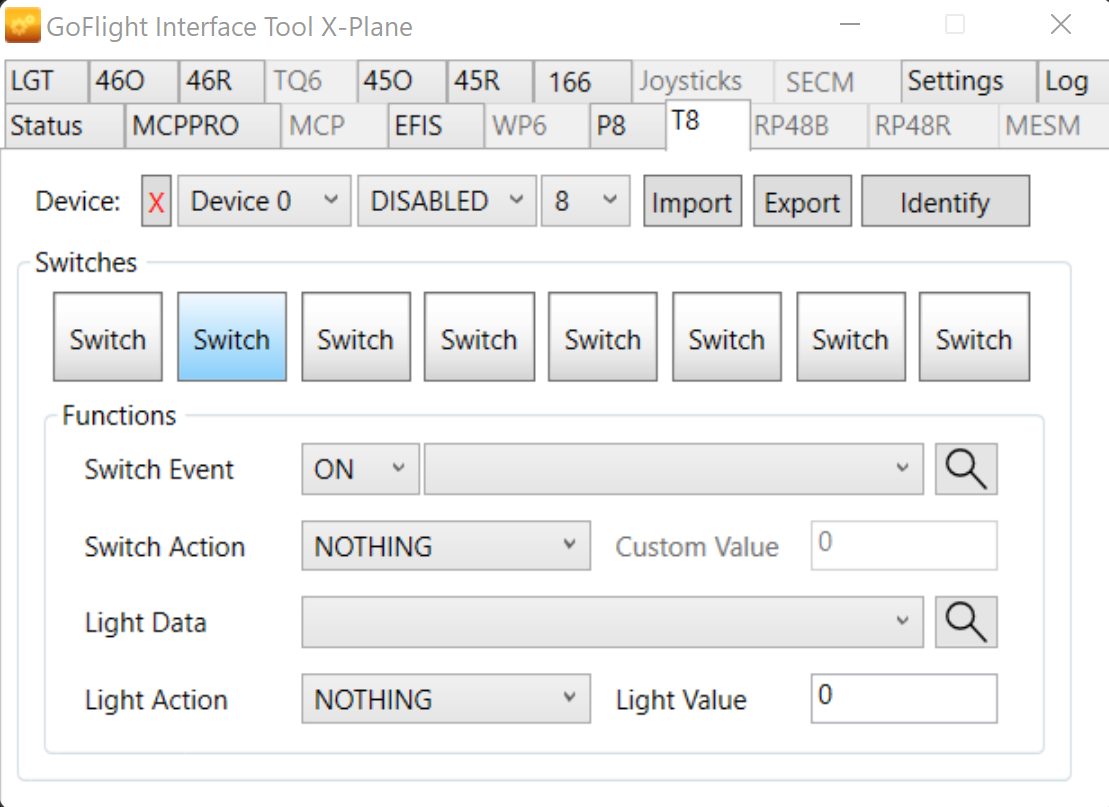Select the TQ6 tab

click(x=310, y=81)
